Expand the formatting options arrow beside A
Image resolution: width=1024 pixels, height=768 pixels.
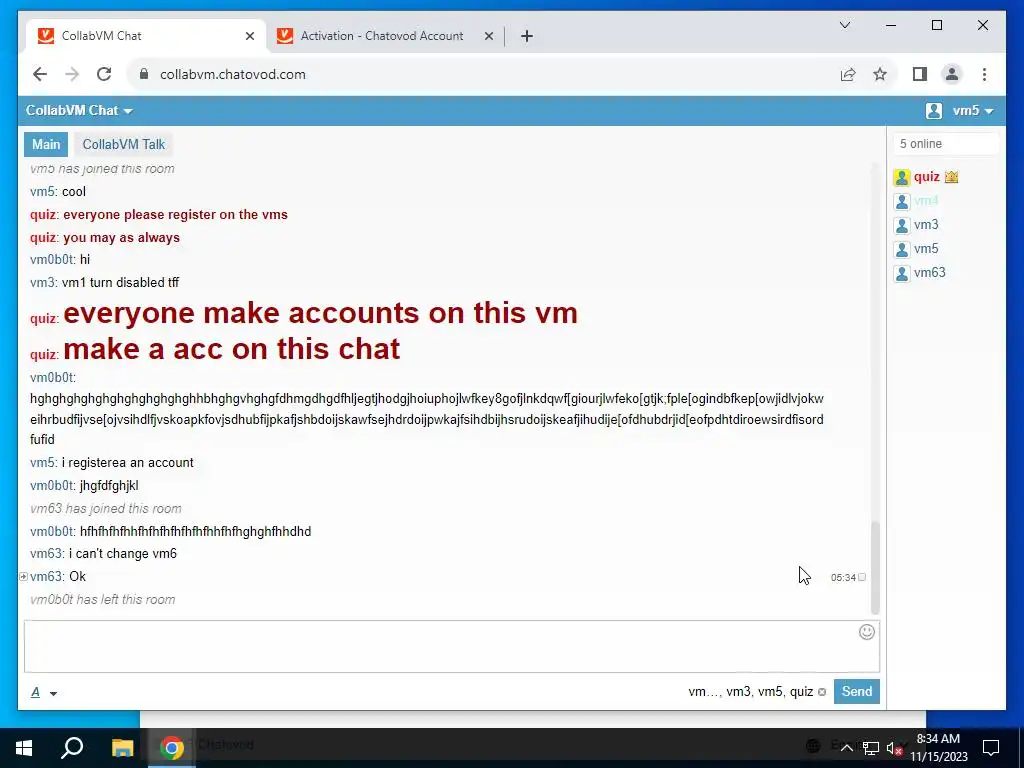coord(54,694)
